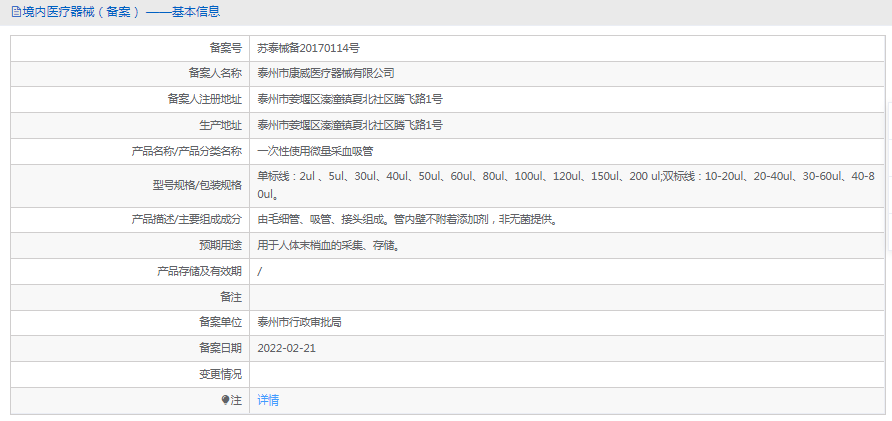
Task: Click the 产品存储及有效期 label
Action: [x=199, y=271]
